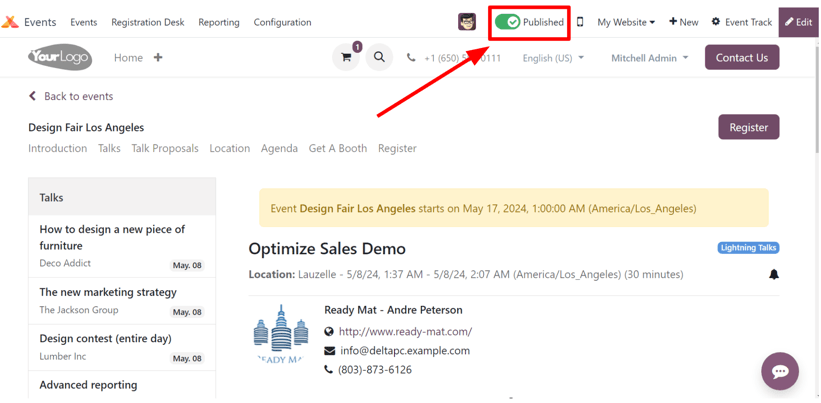The image size is (821, 403).
Task: Click the Ready Mat company logo thumbnail
Action: (x=281, y=335)
